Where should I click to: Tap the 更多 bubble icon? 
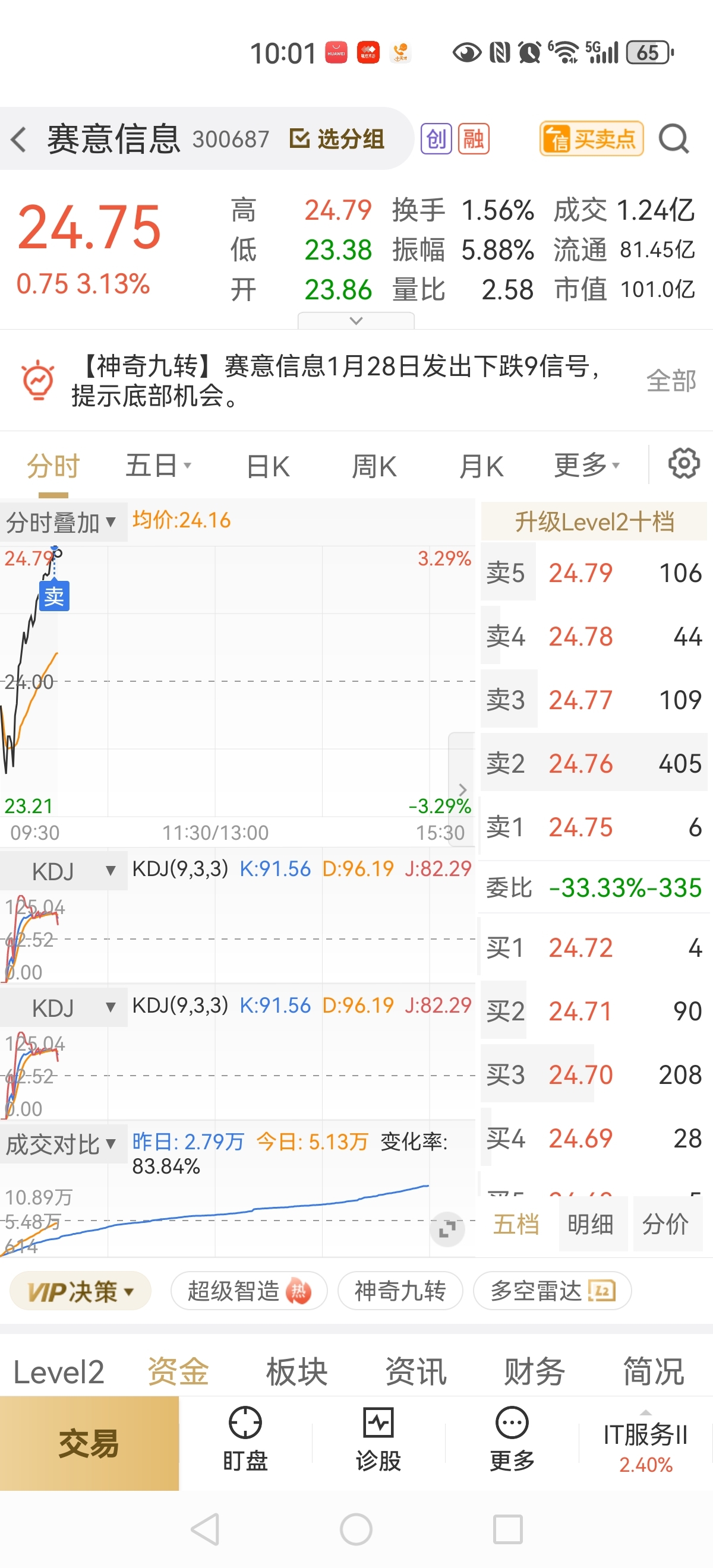(512, 1423)
